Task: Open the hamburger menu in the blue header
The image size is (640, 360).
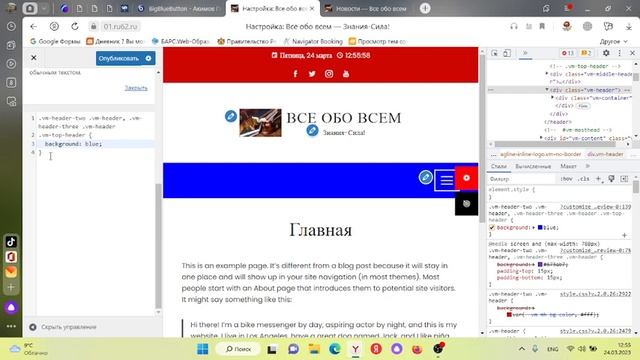Action: tap(447, 180)
